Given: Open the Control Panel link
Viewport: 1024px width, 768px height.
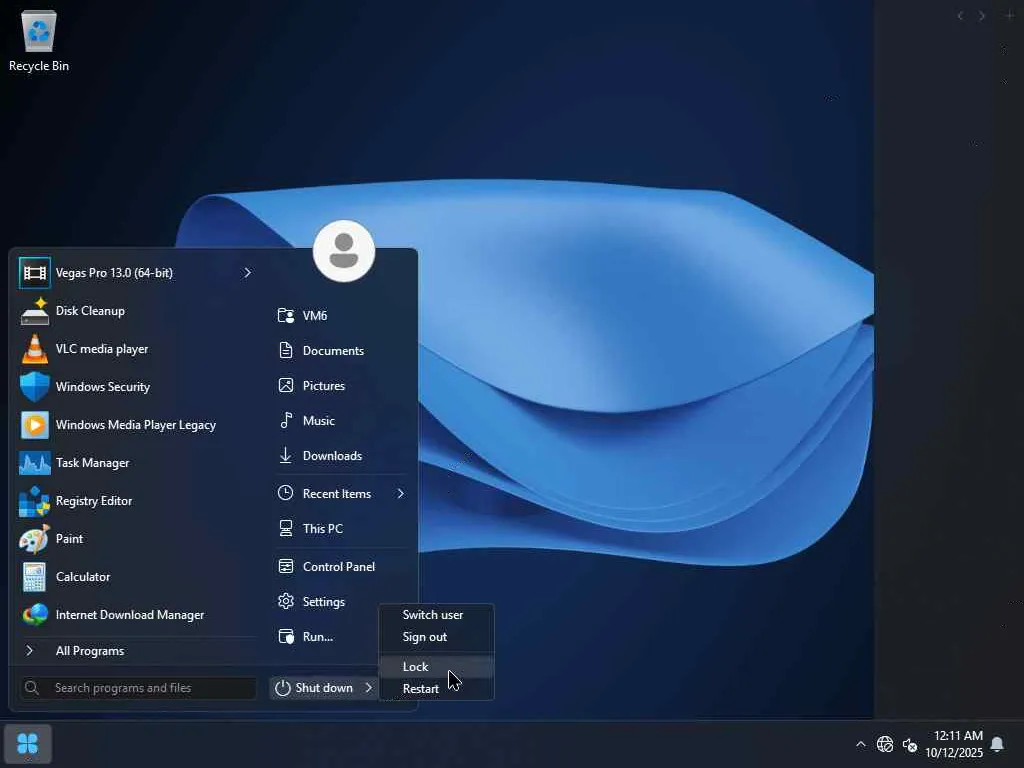Looking at the screenshot, I should [x=340, y=567].
